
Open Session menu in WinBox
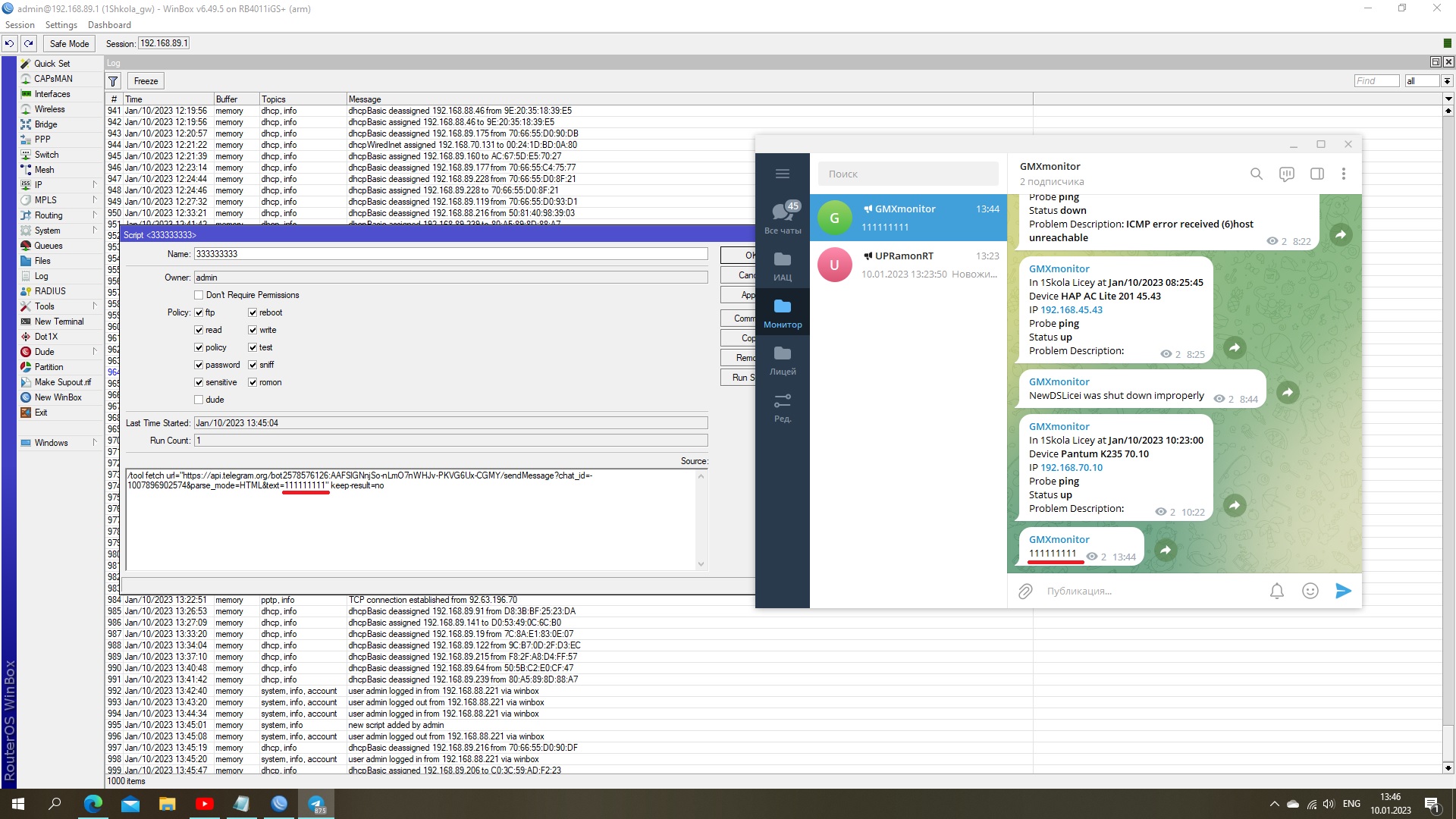click(20, 25)
